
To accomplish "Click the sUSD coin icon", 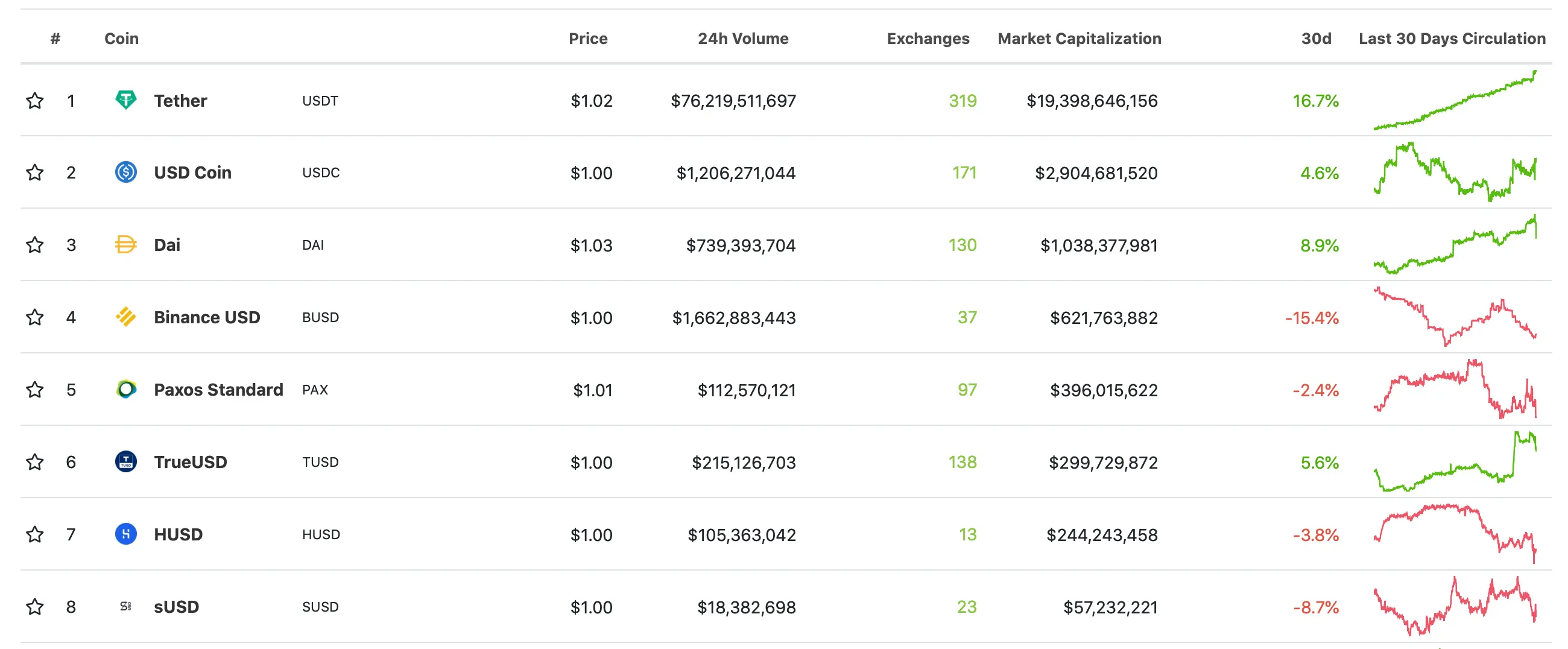I will [126, 606].
